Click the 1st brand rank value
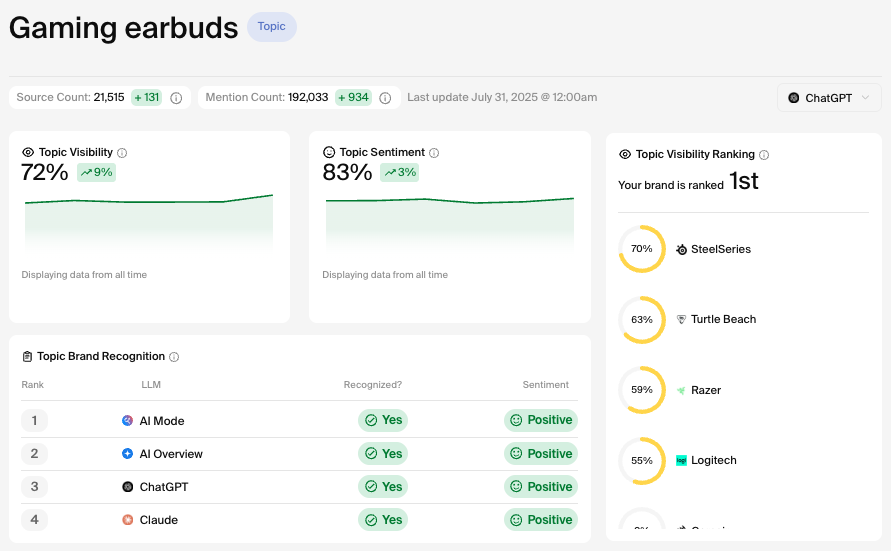Viewport: 891px width, 551px height. 744,181
